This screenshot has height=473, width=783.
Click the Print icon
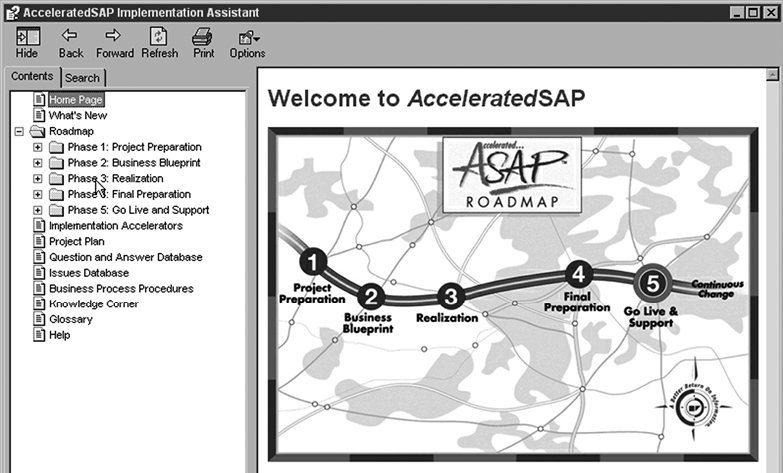tap(203, 36)
